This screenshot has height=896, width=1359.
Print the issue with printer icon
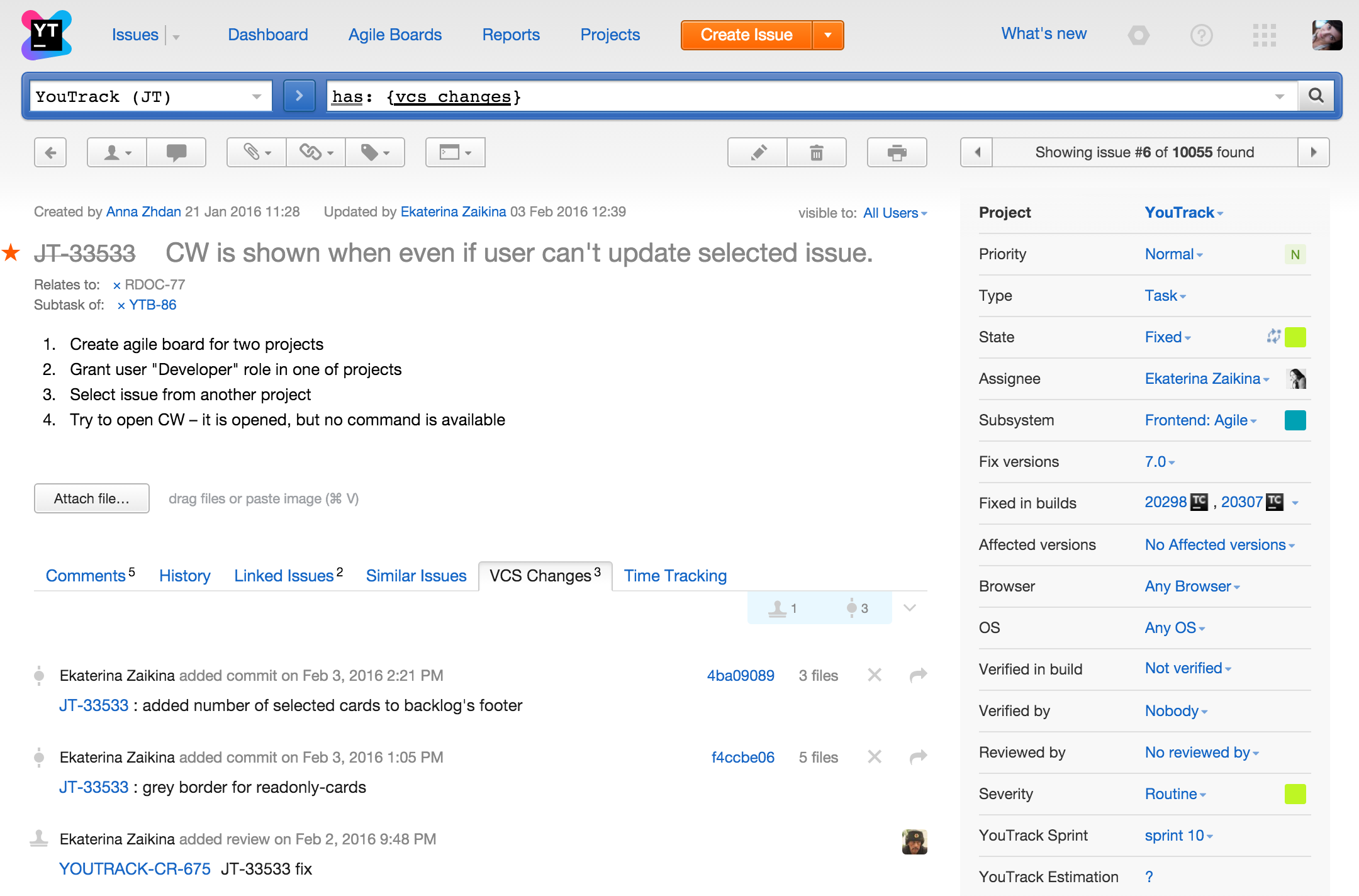point(897,152)
